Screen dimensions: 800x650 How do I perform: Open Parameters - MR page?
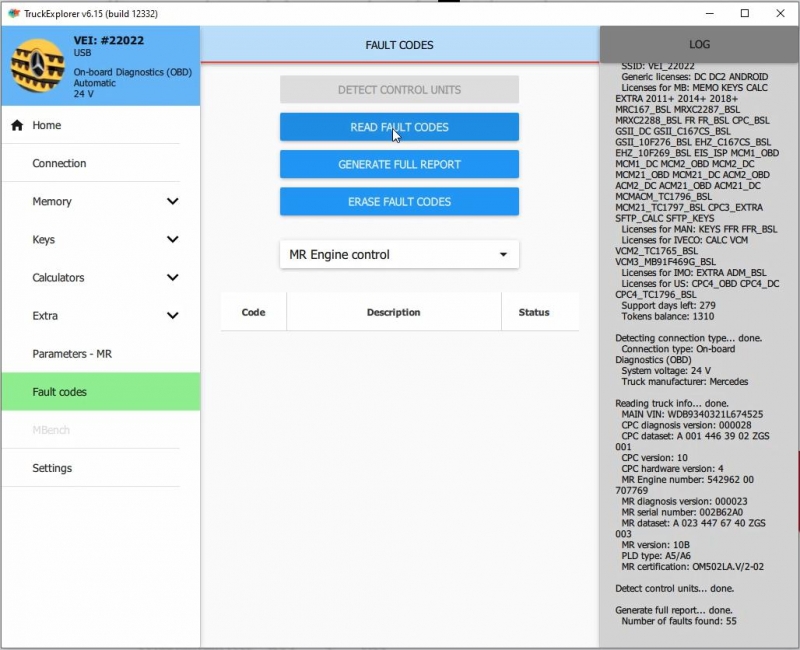tap(101, 354)
